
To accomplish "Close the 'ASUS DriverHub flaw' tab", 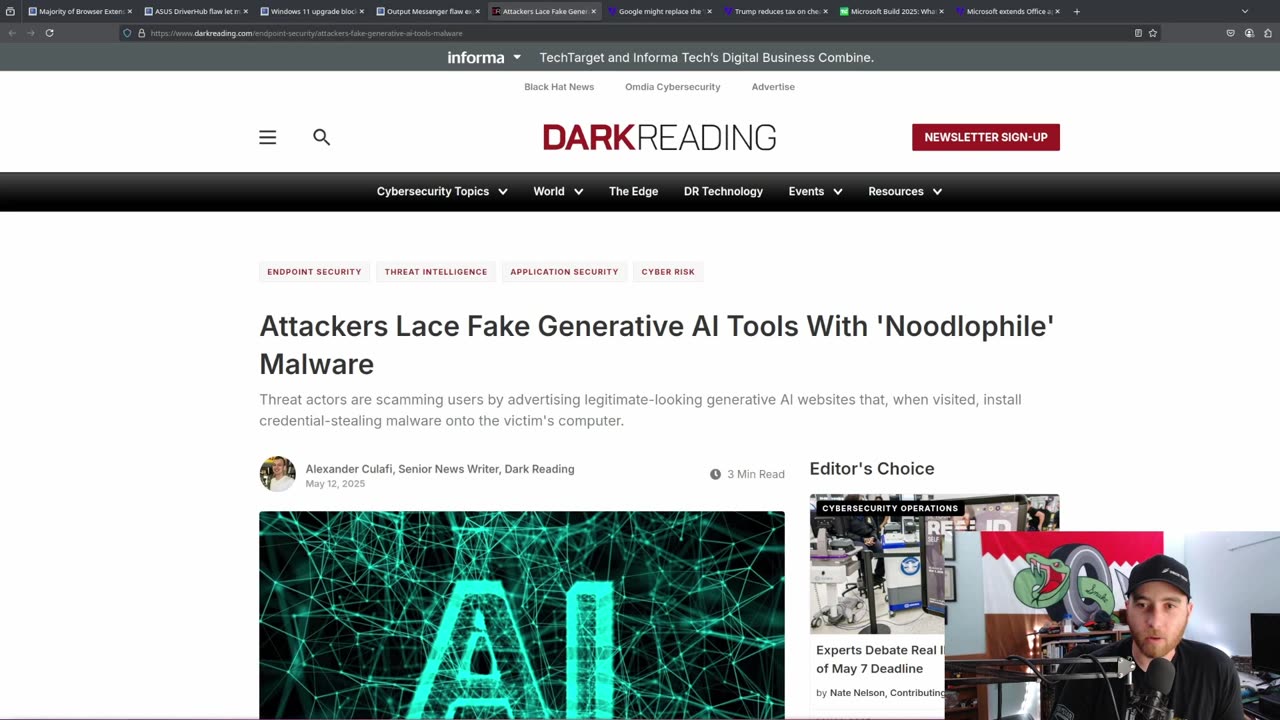I will click(245, 12).
